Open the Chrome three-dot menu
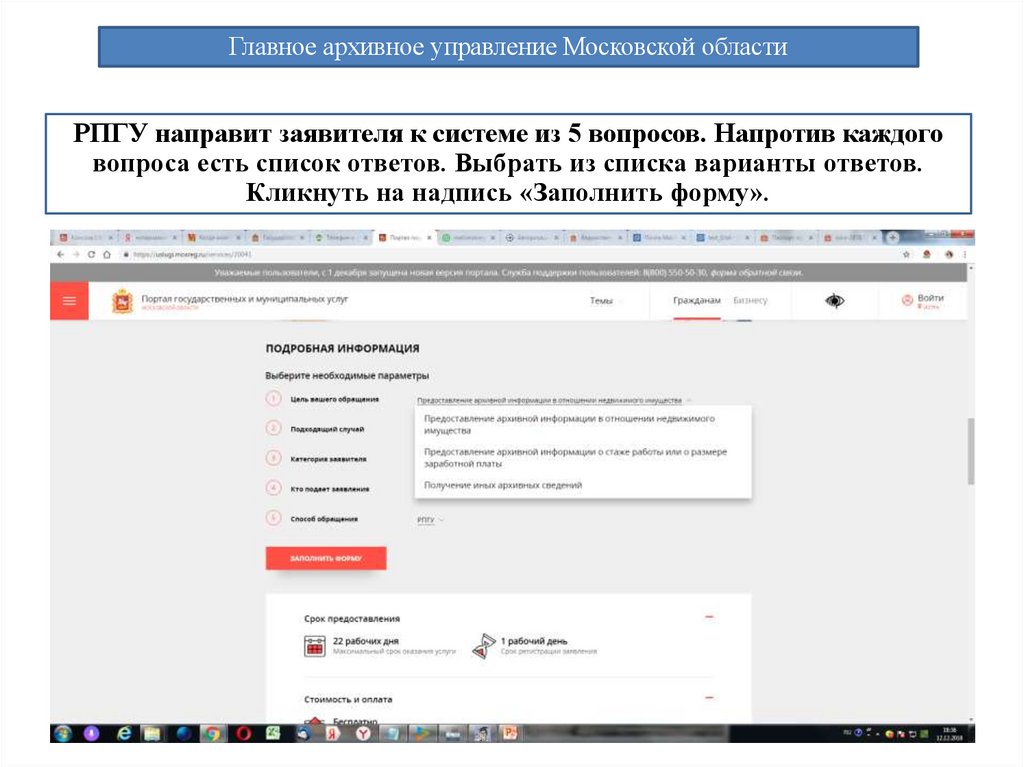This screenshot has height=767, width=1024. click(965, 254)
